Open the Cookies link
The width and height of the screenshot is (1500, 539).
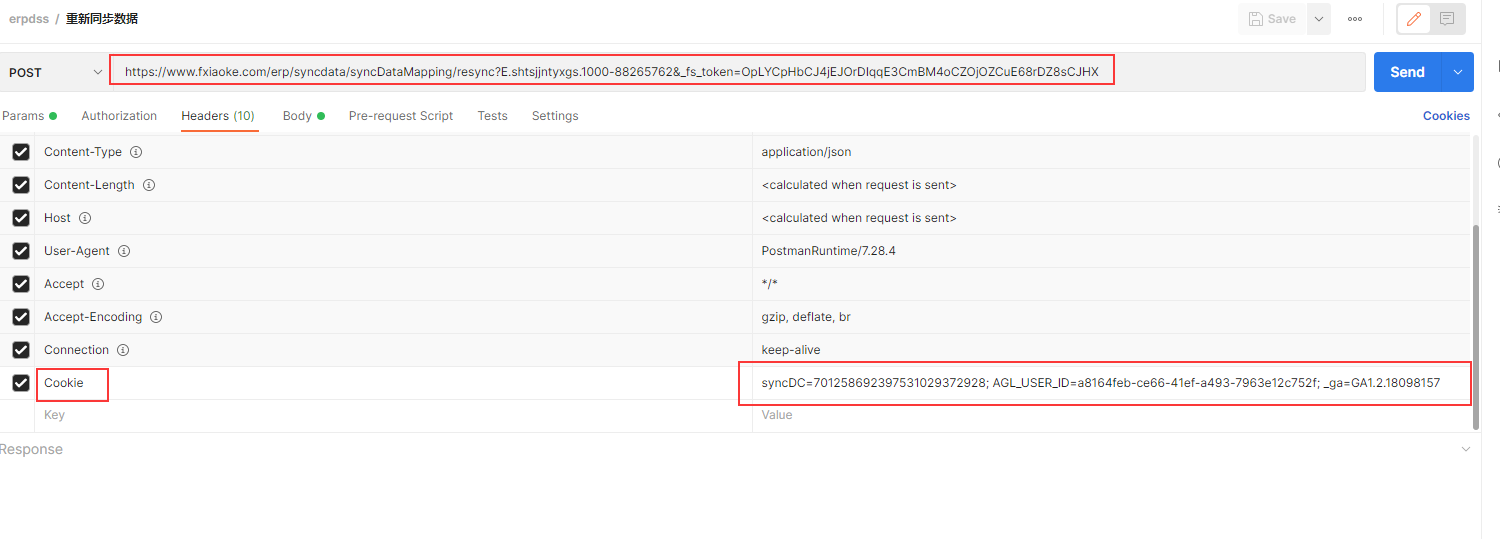point(1446,116)
